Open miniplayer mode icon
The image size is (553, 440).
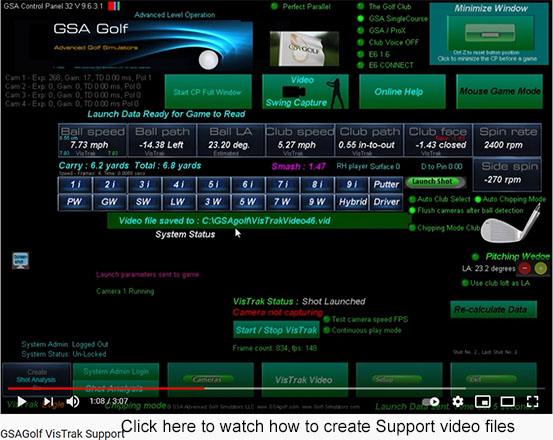482,401
